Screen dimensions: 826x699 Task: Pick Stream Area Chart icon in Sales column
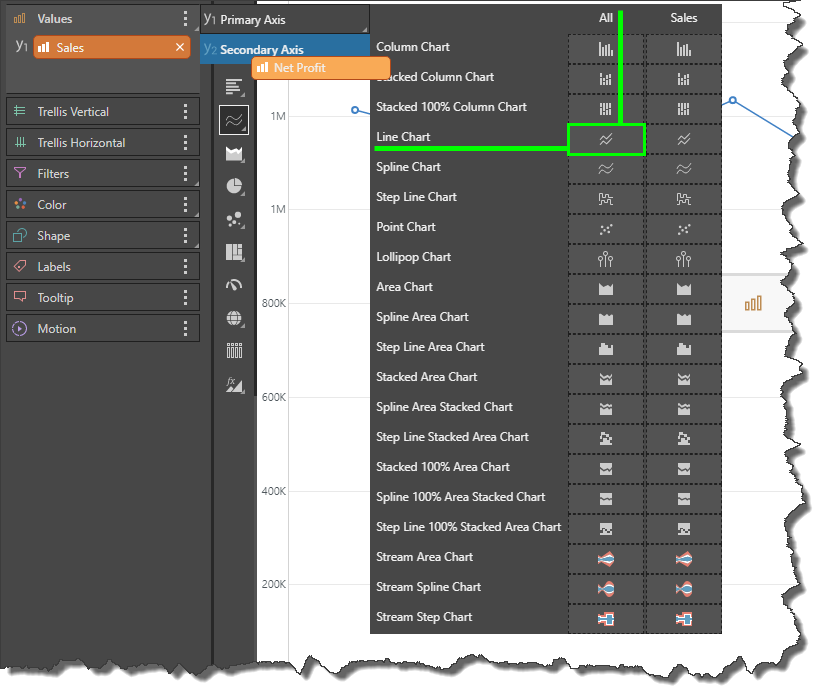click(683, 558)
